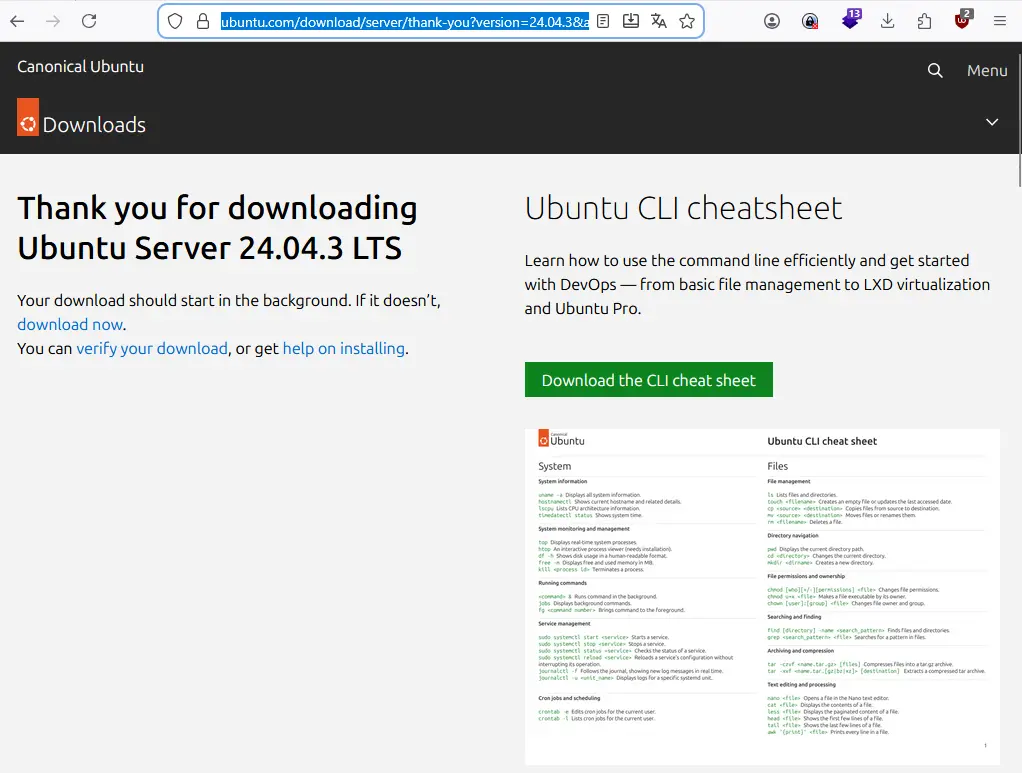
Task: Open the Firefox account profile icon
Action: click(x=772, y=21)
